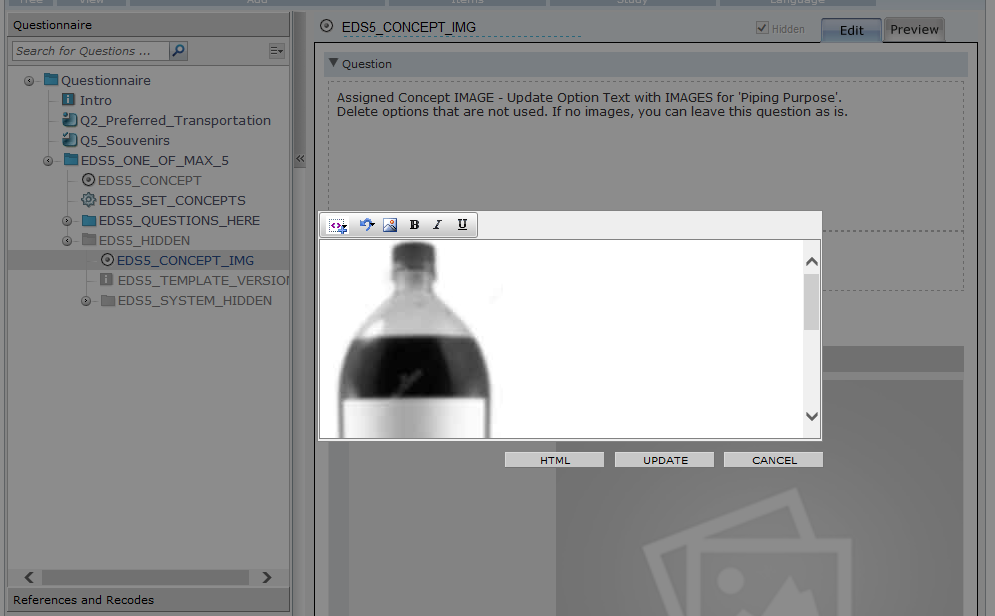Click the editor scroll down arrow
Screen dimensions: 995x616
coord(811,416)
